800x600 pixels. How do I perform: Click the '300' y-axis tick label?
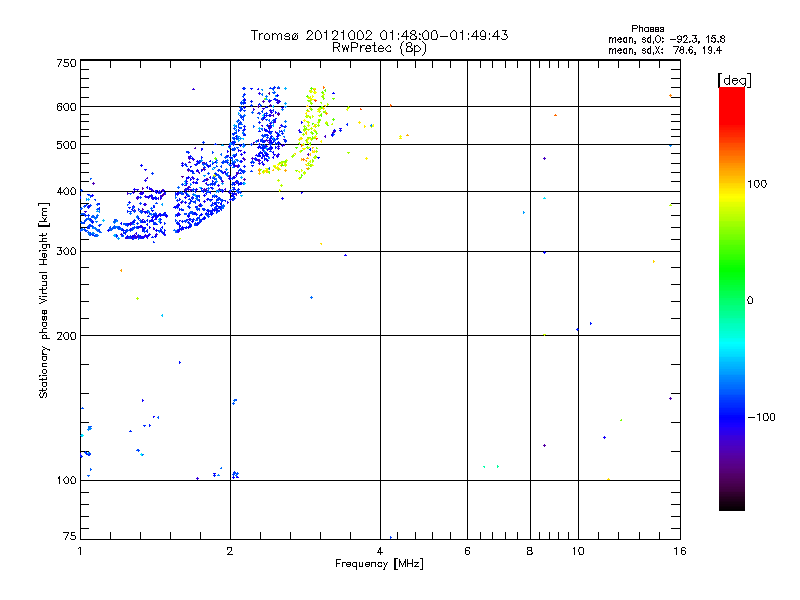pyautogui.click(x=66, y=251)
